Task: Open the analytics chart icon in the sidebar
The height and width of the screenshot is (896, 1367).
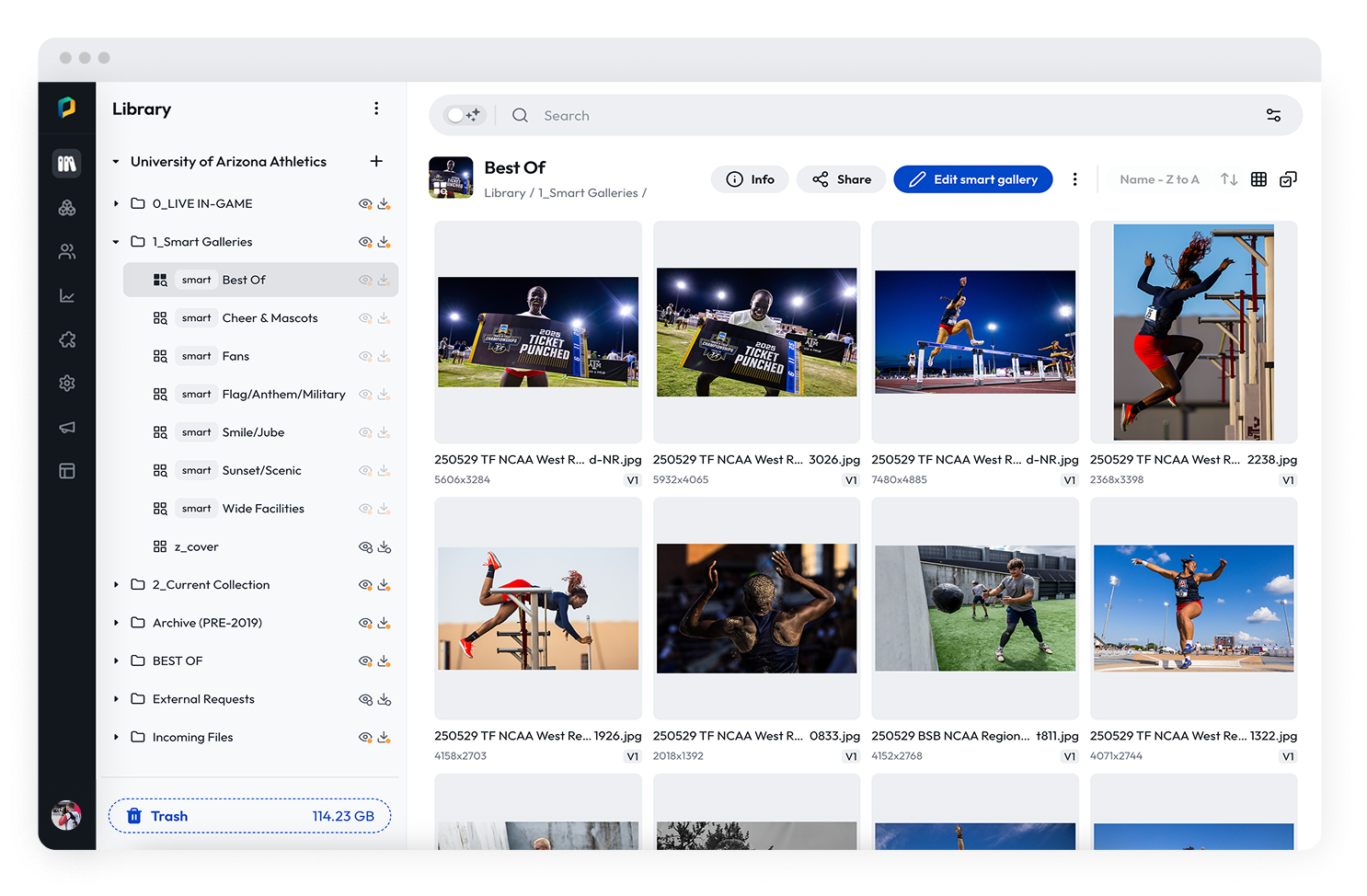Action: click(x=67, y=295)
